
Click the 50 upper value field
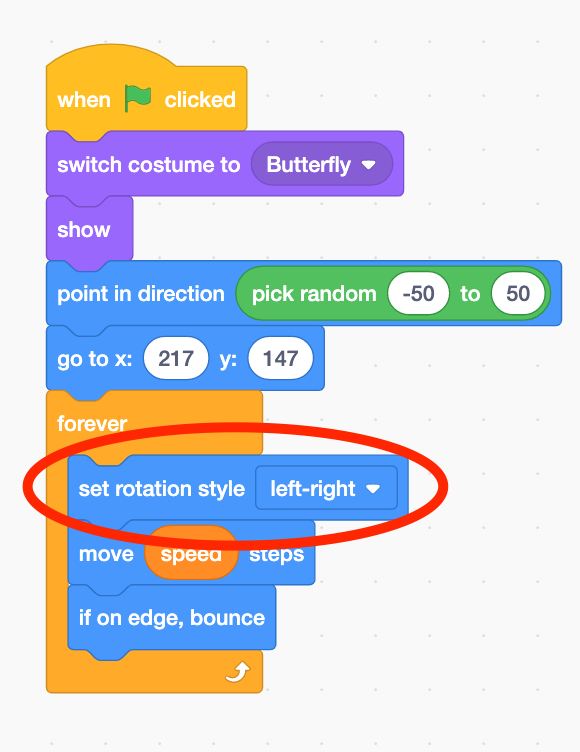pos(518,294)
